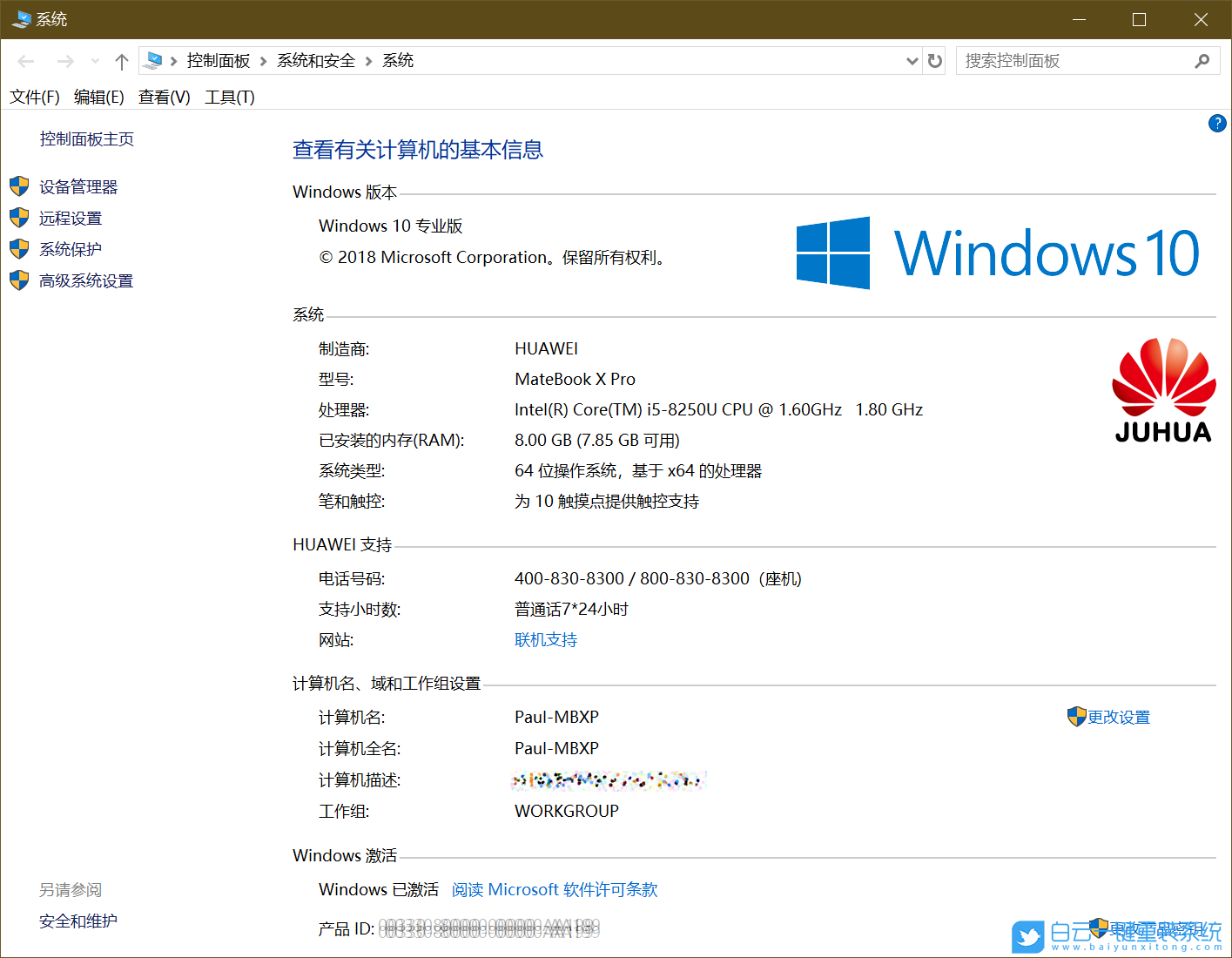Screen dimensions: 1232x958
Task: Open recent pages chevron beside forward arrow
Action: click(94, 60)
